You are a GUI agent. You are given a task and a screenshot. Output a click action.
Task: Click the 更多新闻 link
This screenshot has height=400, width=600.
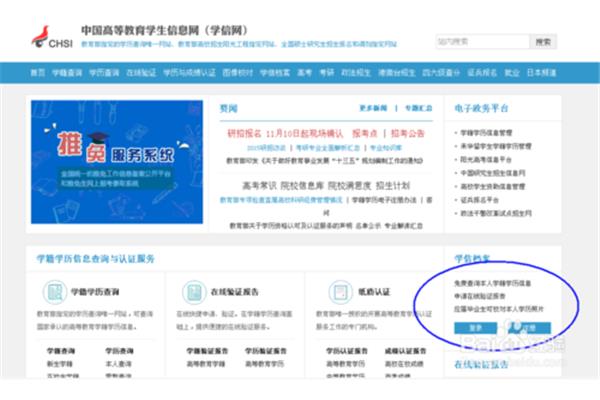tap(373, 108)
